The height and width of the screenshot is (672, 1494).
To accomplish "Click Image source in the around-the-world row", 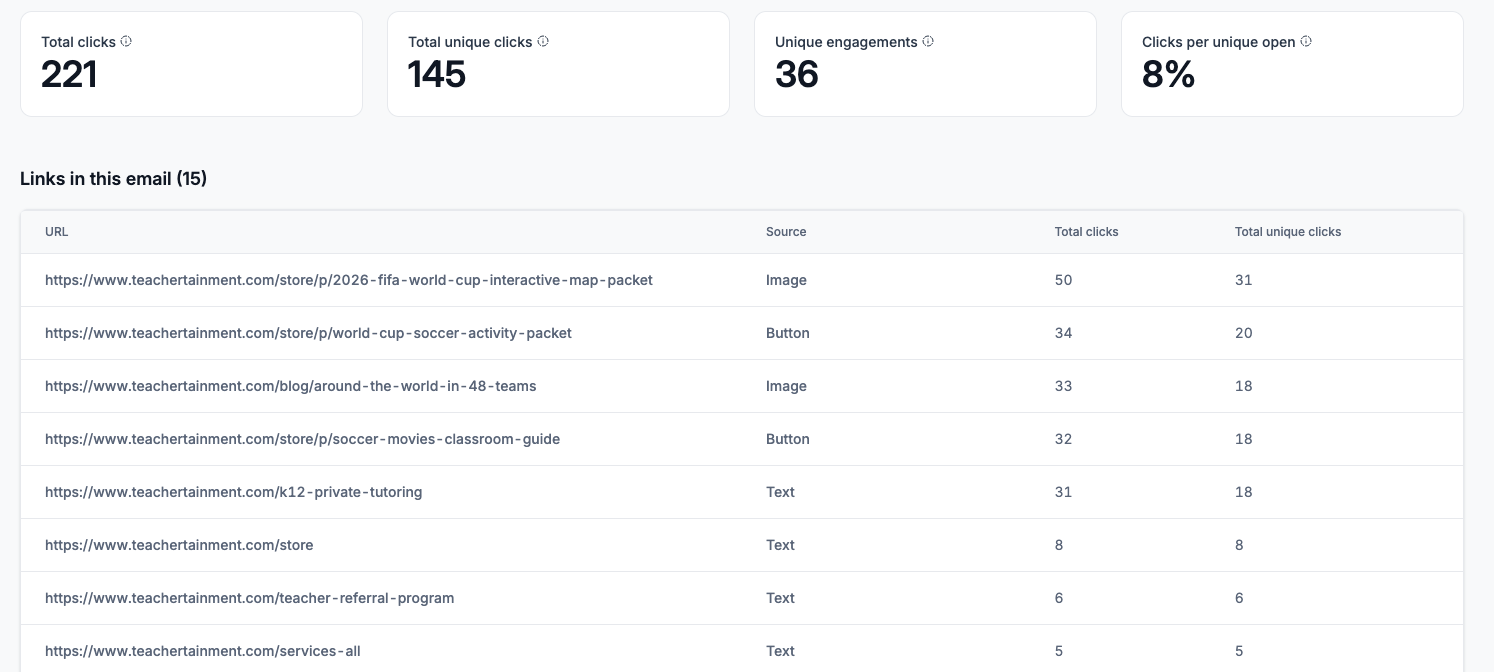I will coord(786,386).
